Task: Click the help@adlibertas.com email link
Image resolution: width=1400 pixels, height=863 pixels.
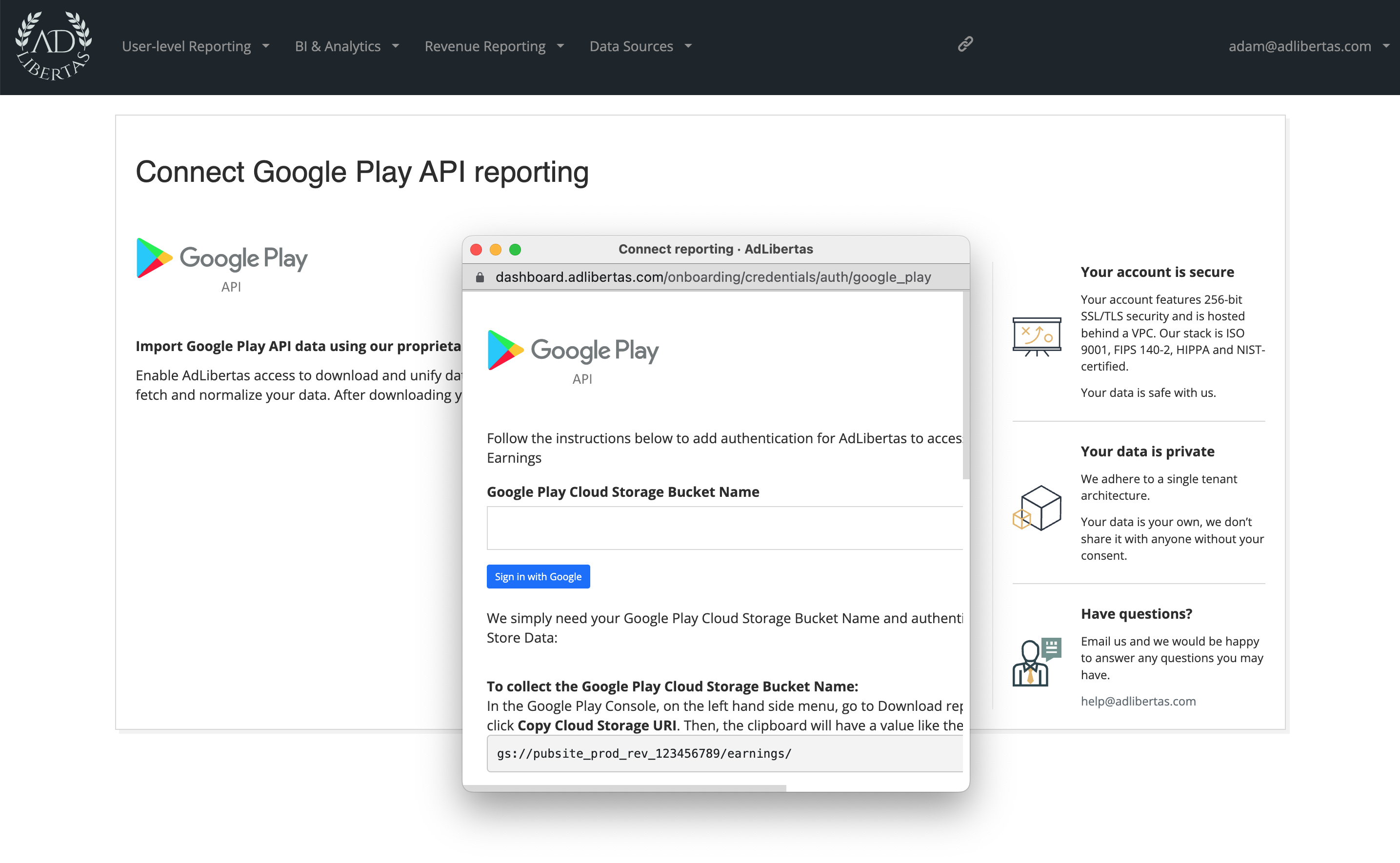Action: [x=1138, y=701]
